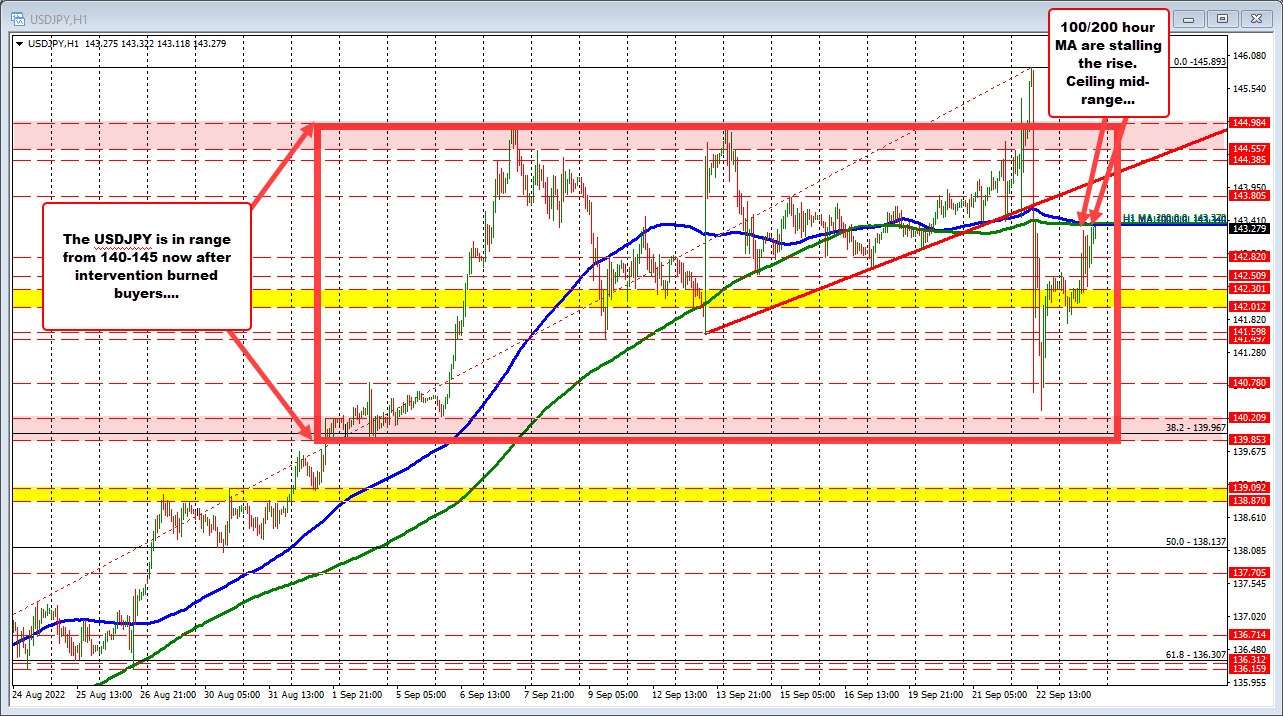Select the 139.853 red price level label
This screenshot has width=1283, height=716.
tap(1249, 440)
